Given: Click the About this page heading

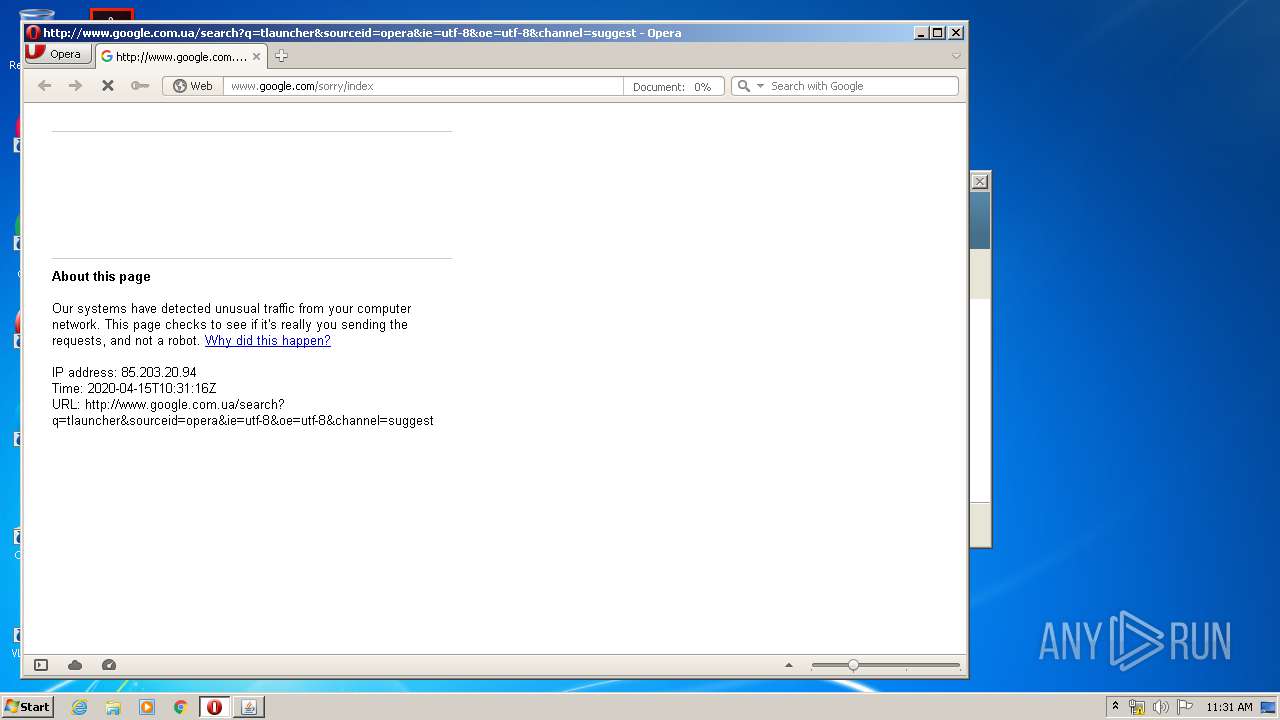Looking at the screenshot, I should (x=101, y=277).
